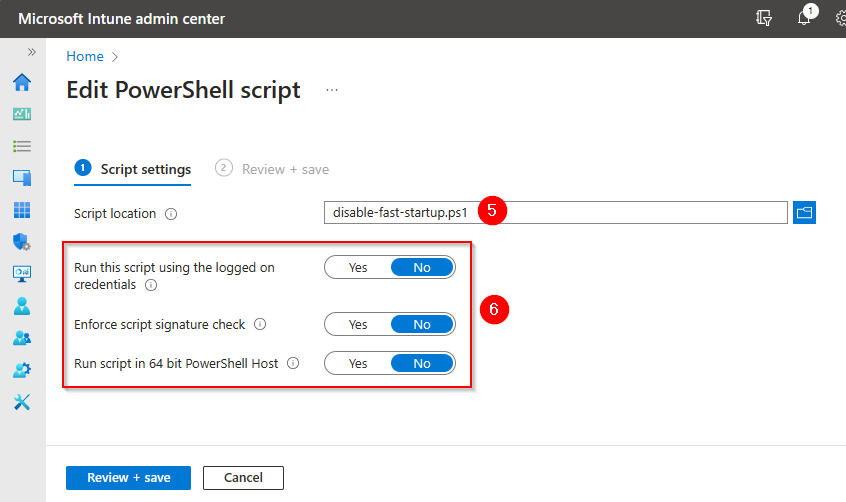
Task: Open ellipsis menu beside Edit PowerShell script
Action: [x=332, y=90]
